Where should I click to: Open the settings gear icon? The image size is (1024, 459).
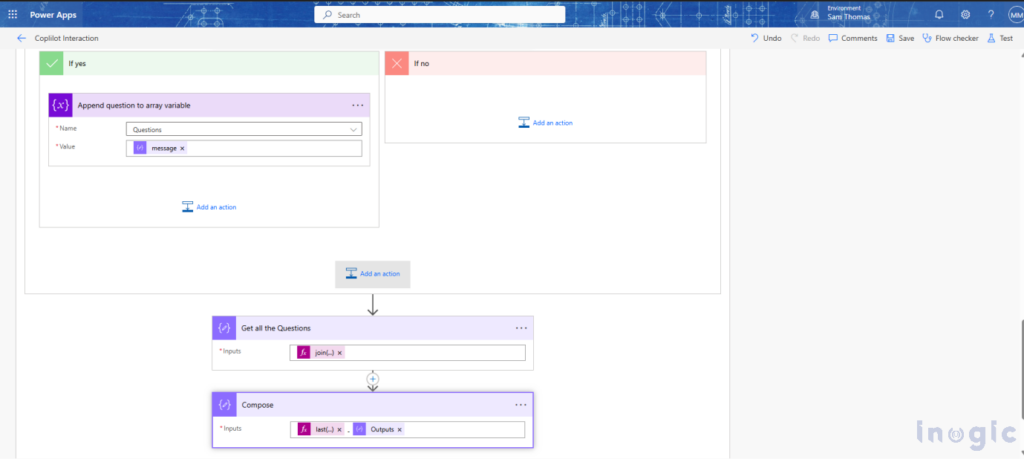click(x=965, y=14)
